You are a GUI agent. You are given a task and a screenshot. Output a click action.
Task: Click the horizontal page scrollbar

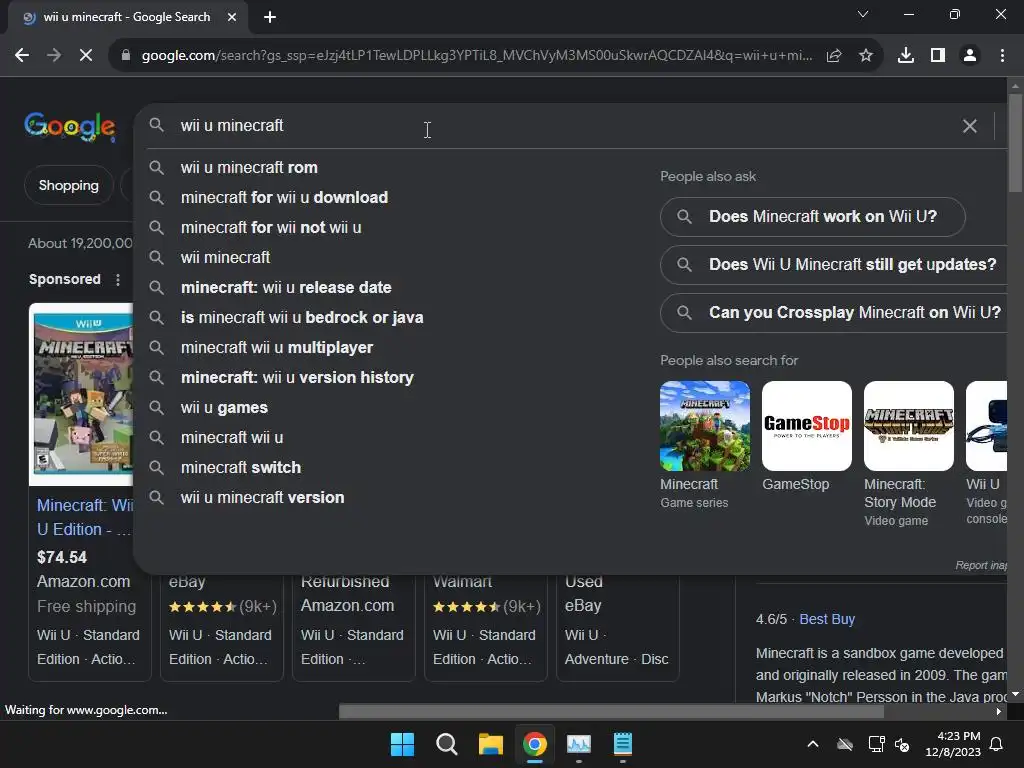pos(611,712)
